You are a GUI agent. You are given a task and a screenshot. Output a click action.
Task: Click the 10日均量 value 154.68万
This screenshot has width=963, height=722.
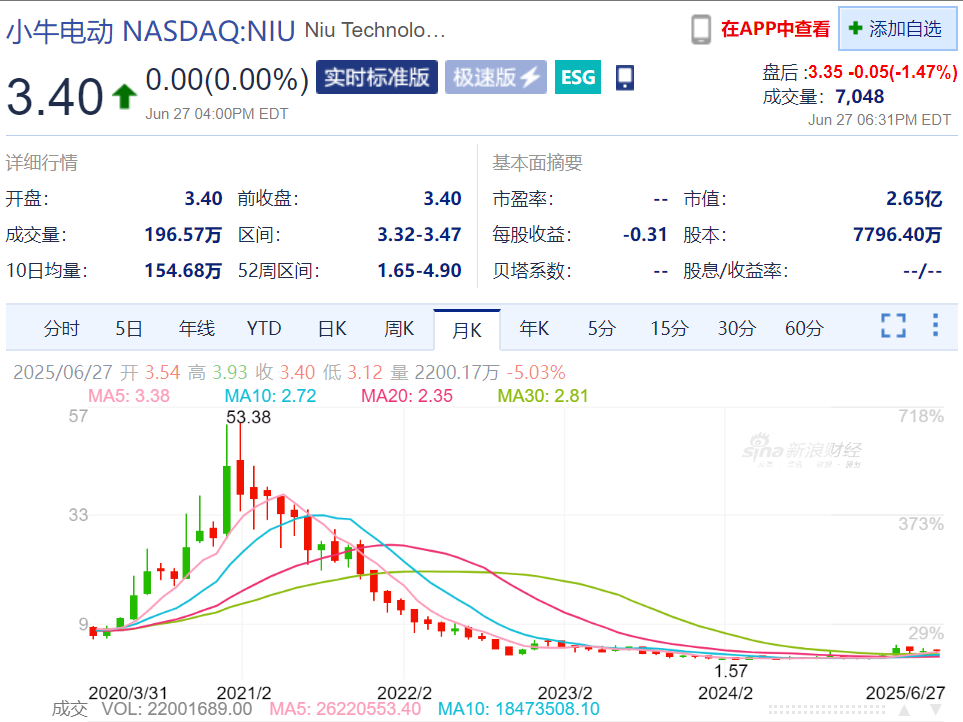click(x=183, y=270)
